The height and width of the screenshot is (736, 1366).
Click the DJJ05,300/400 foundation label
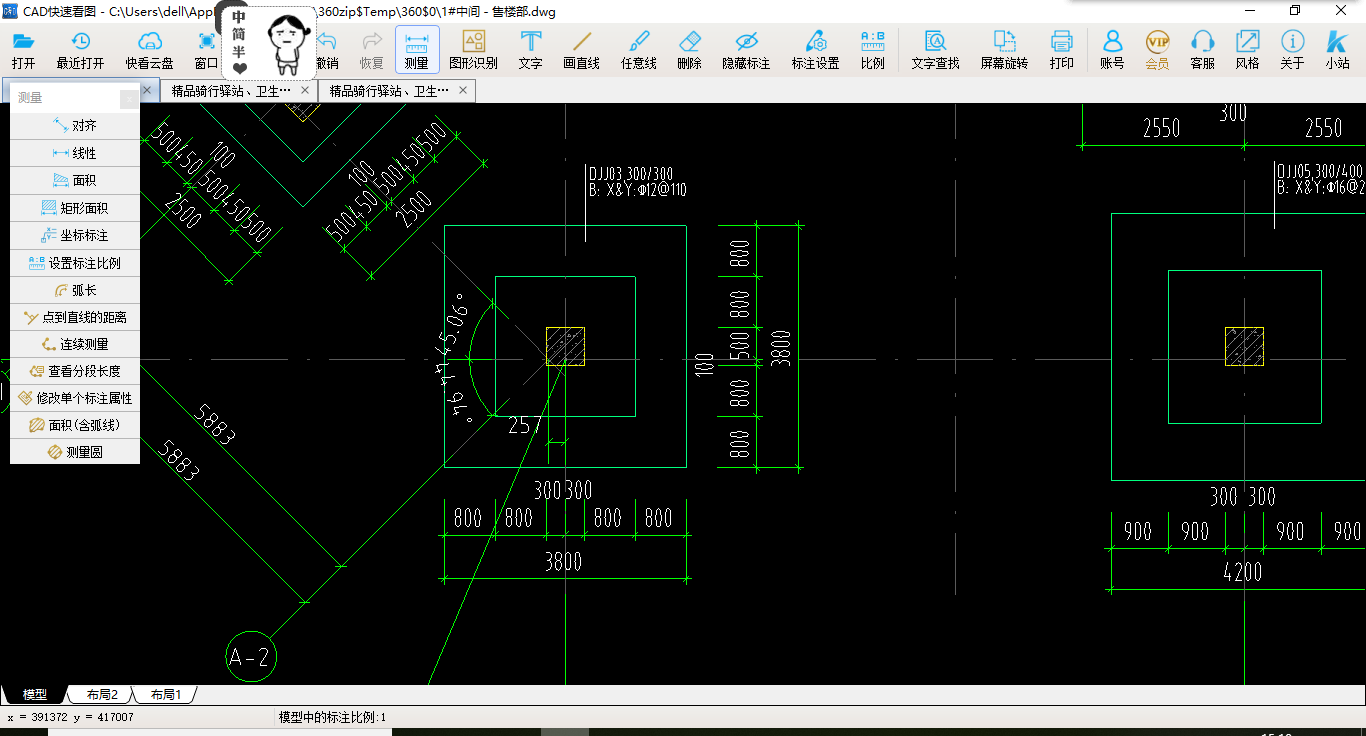tap(1320, 171)
